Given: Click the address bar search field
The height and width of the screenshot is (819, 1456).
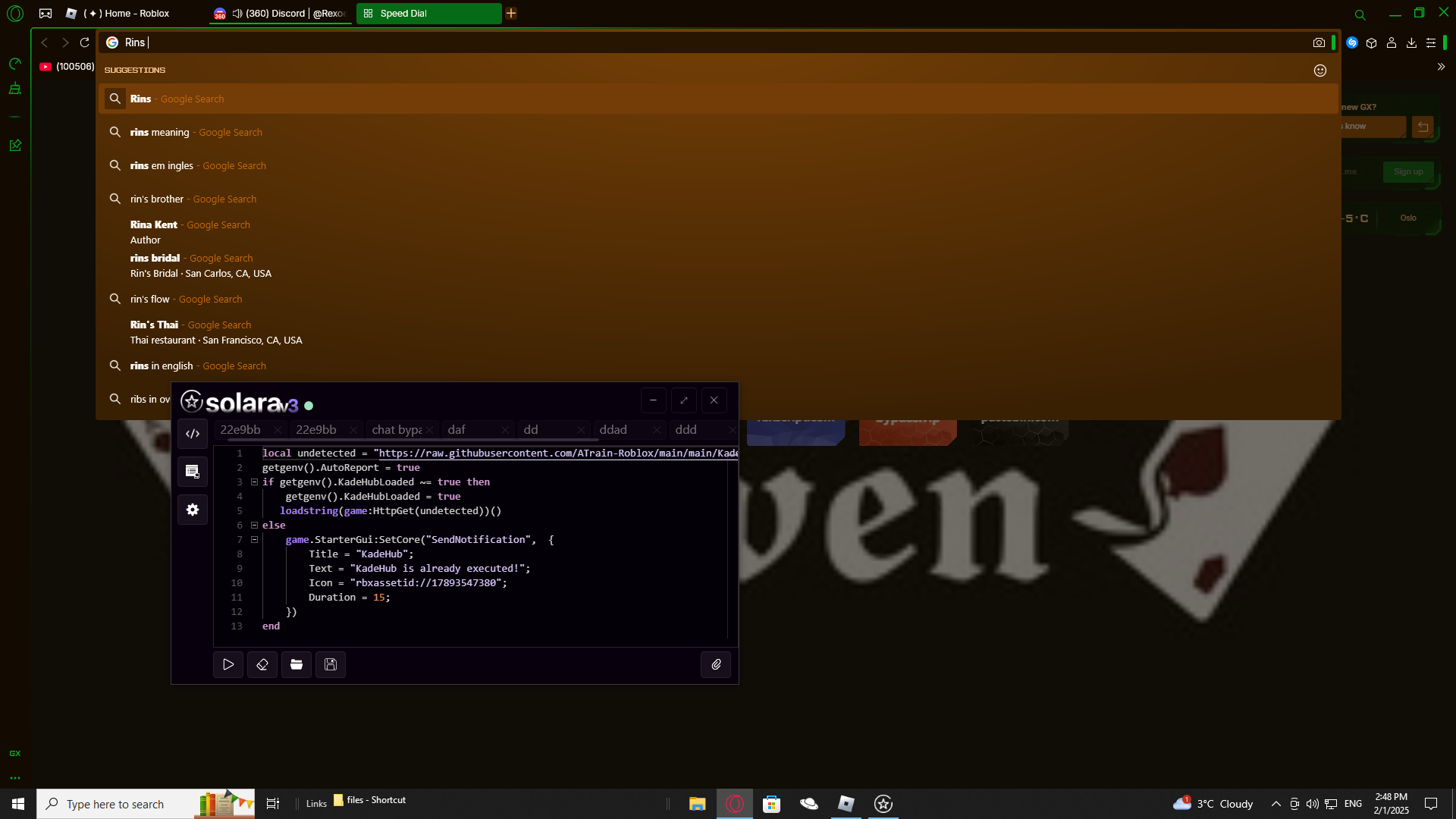Looking at the screenshot, I should 682,42.
